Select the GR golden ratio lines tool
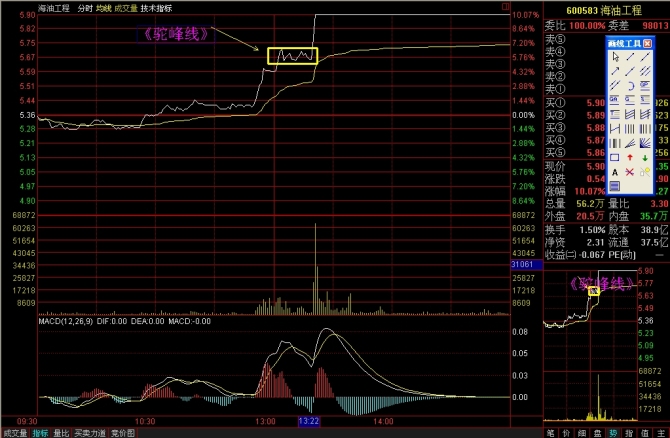The image size is (670, 438). (614, 100)
